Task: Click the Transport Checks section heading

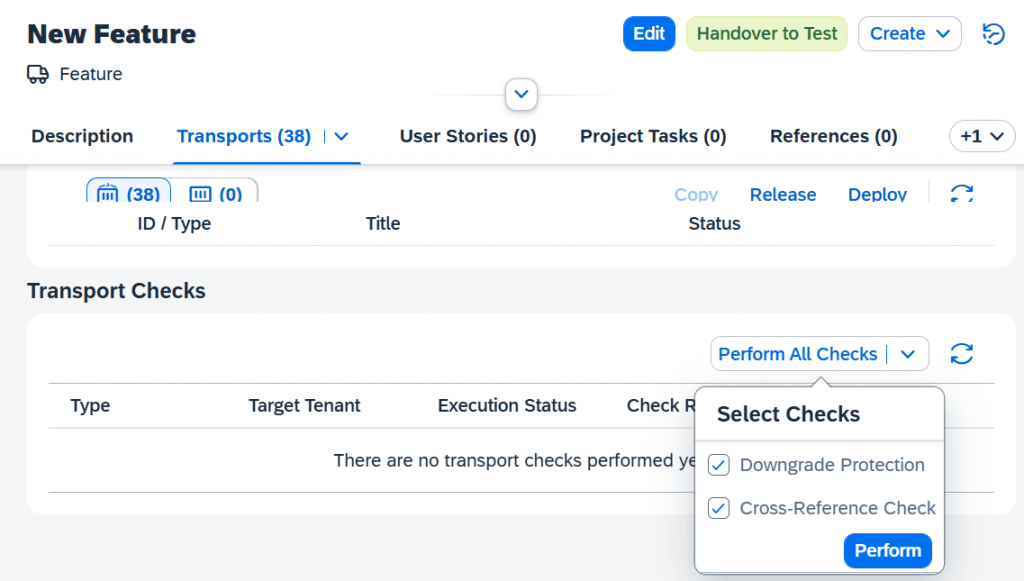Action: [x=116, y=291]
